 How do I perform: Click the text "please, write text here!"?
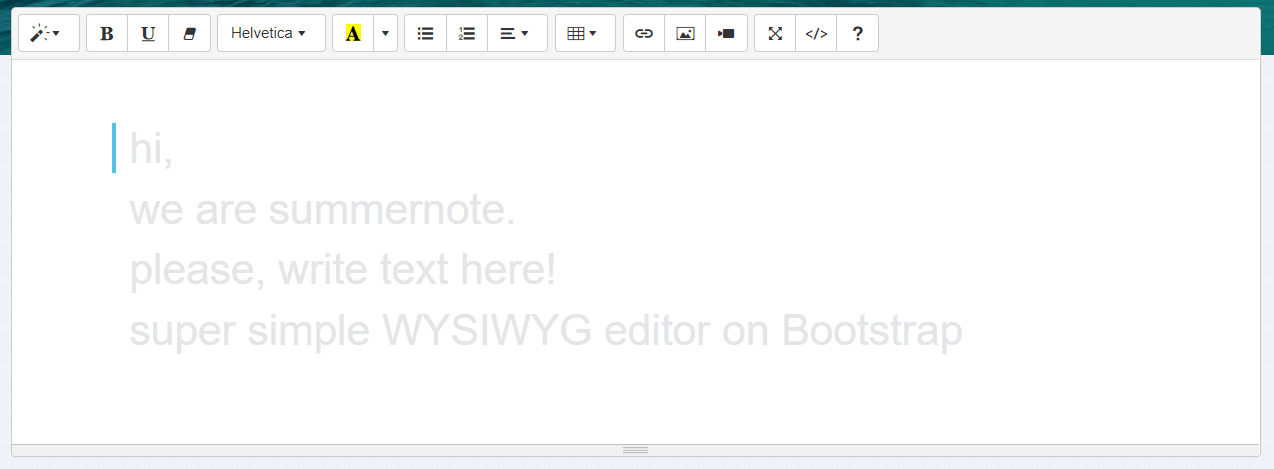[x=342, y=270]
